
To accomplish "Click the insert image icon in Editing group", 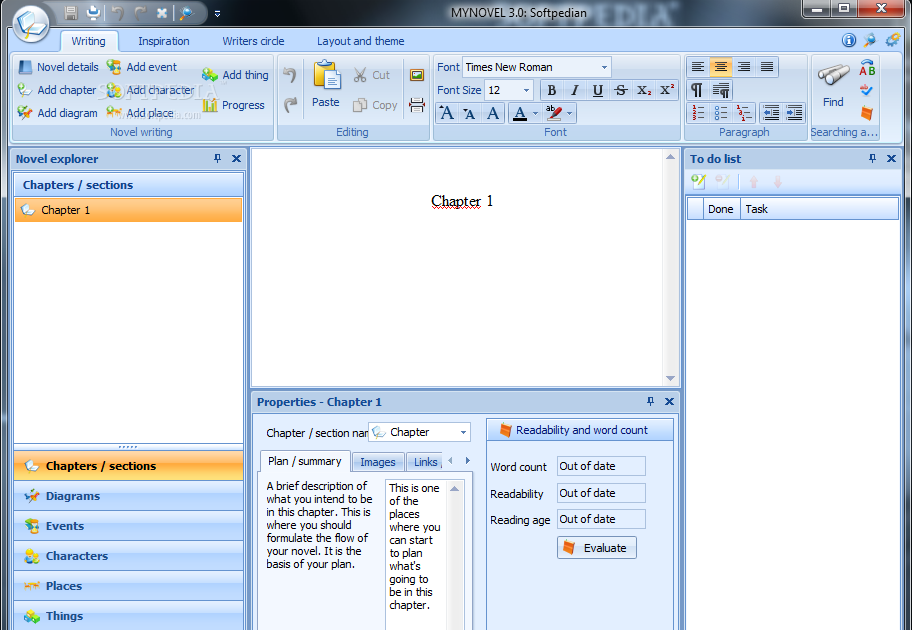I will [x=416, y=75].
